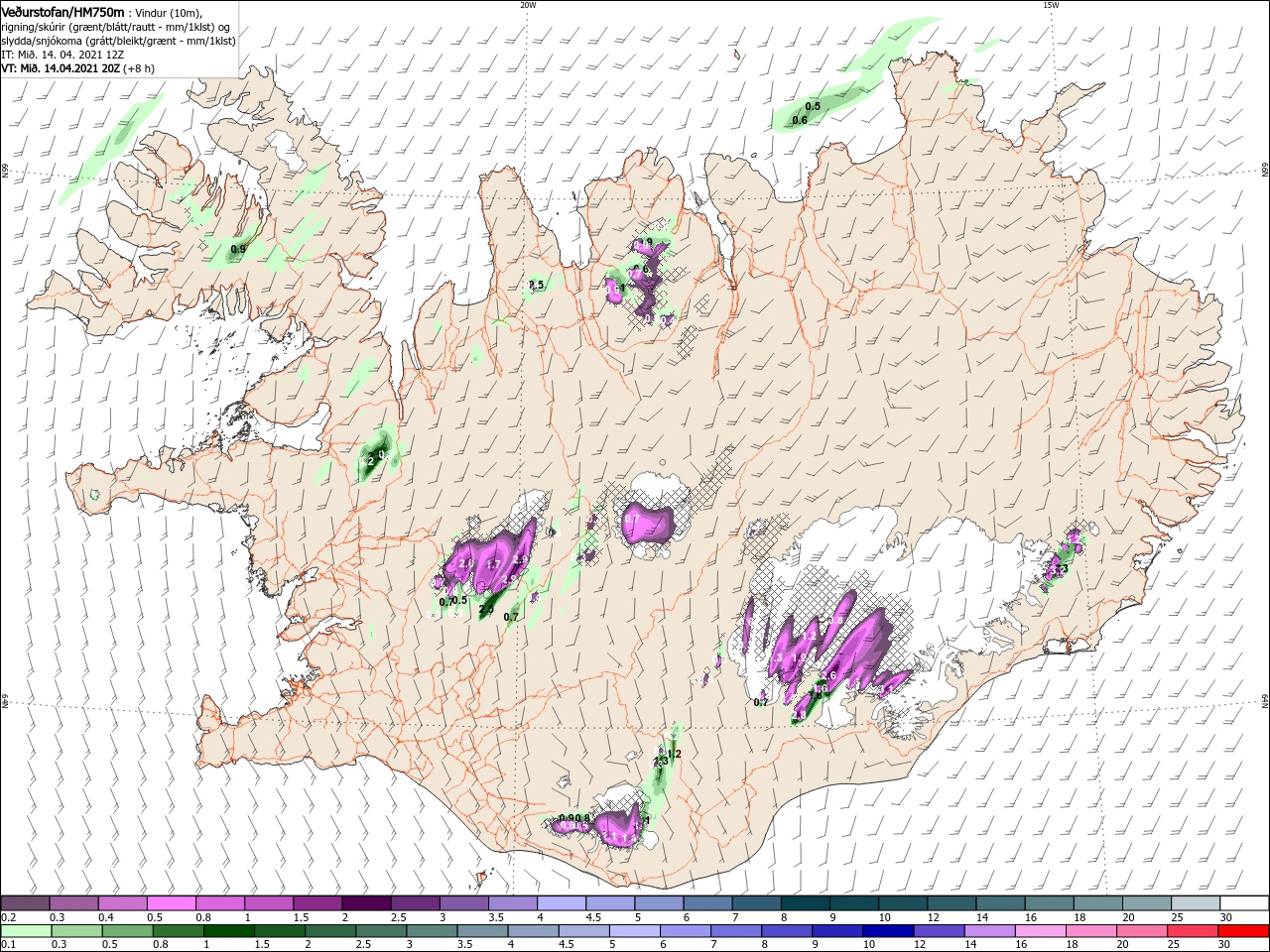Pick the white swatch labeled 30, upper row

[1244, 904]
